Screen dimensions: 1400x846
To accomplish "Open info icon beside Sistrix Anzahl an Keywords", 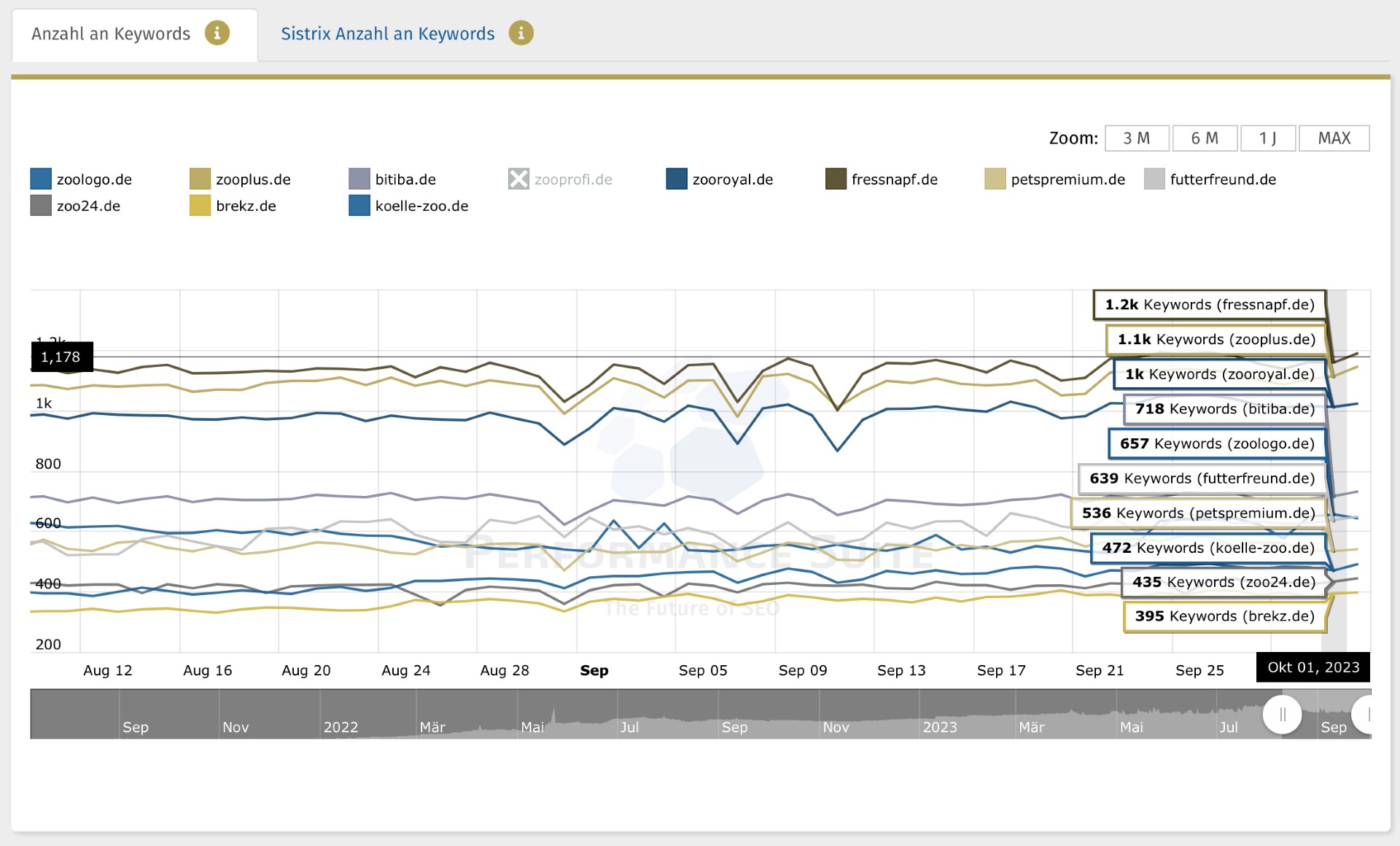I will pyautogui.click(x=521, y=33).
